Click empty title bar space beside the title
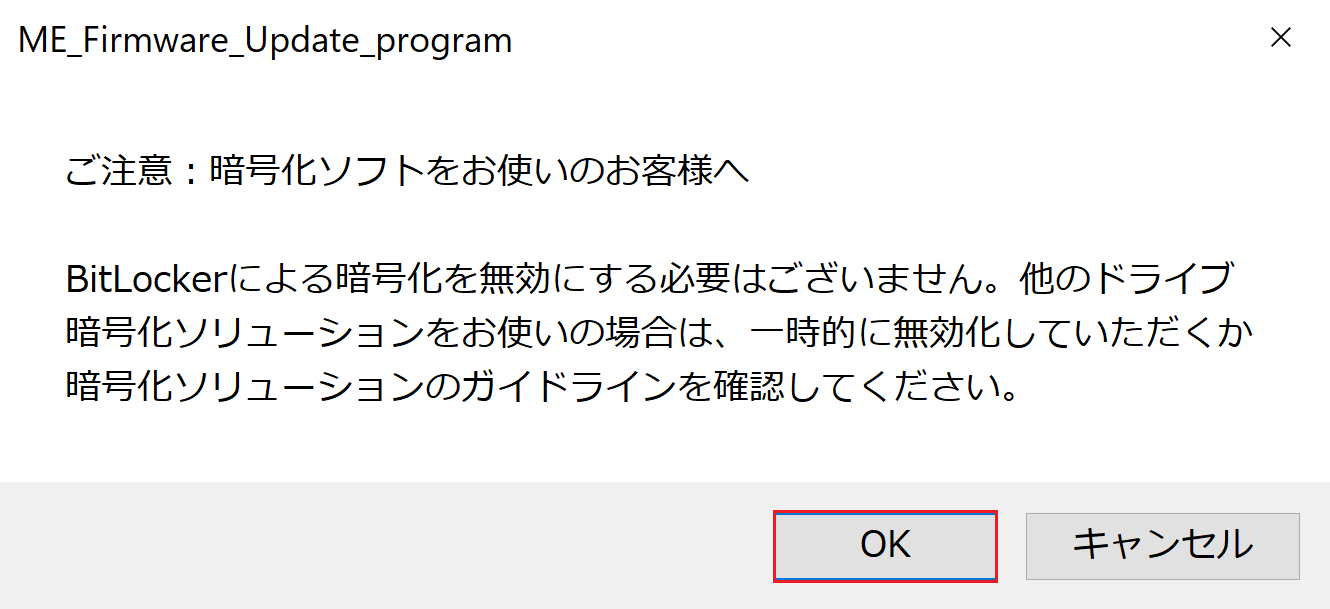1330x609 pixels. pyautogui.click(x=880, y=40)
